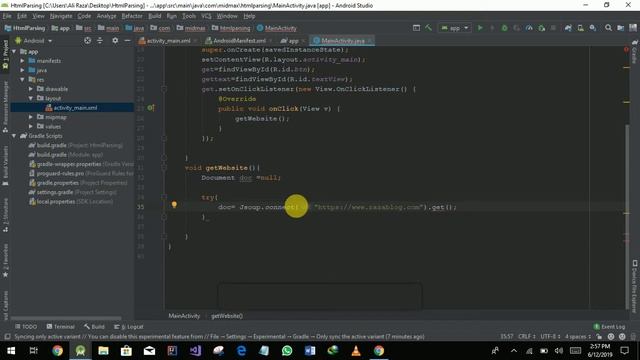The image size is (640, 360).
Task: Collapse the res folder
Action: click(x=23, y=79)
